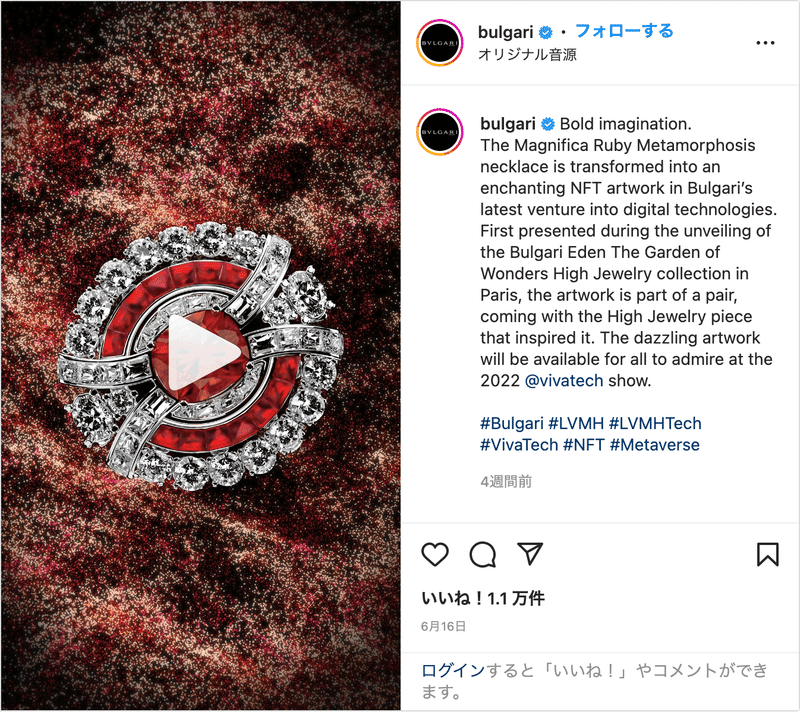Open the bulgari username in header

pyautogui.click(x=505, y=32)
